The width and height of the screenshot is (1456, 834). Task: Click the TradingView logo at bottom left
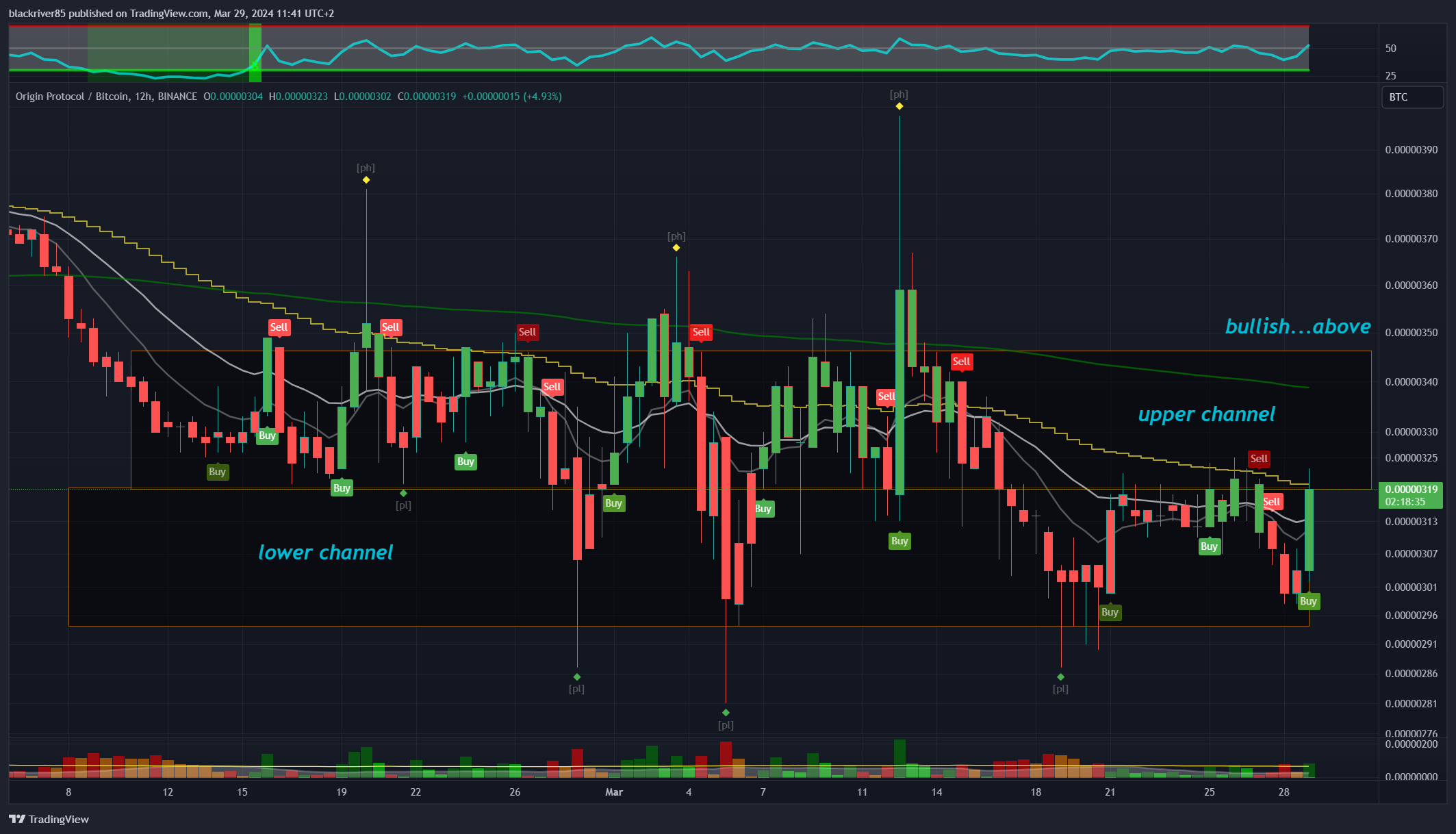click(49, 819)
